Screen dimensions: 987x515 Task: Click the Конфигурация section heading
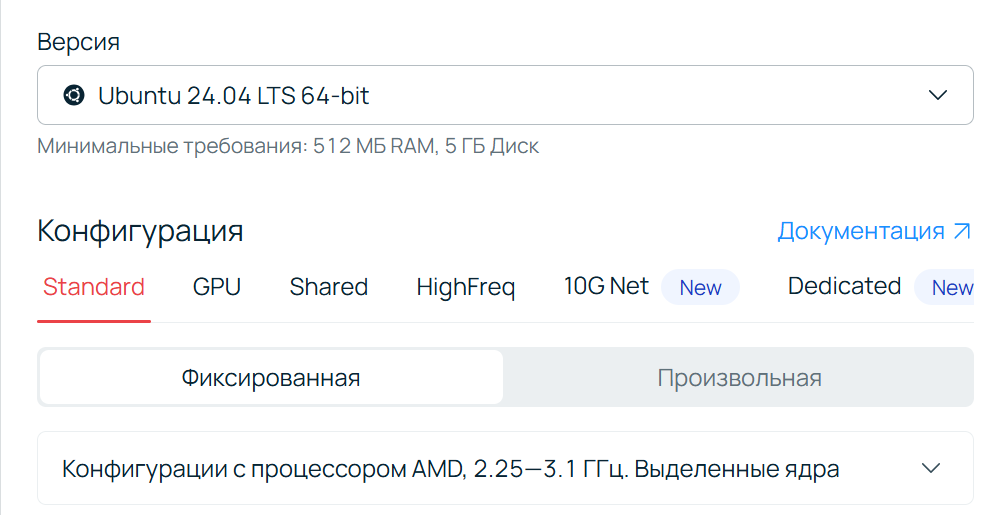coord(140,231)
